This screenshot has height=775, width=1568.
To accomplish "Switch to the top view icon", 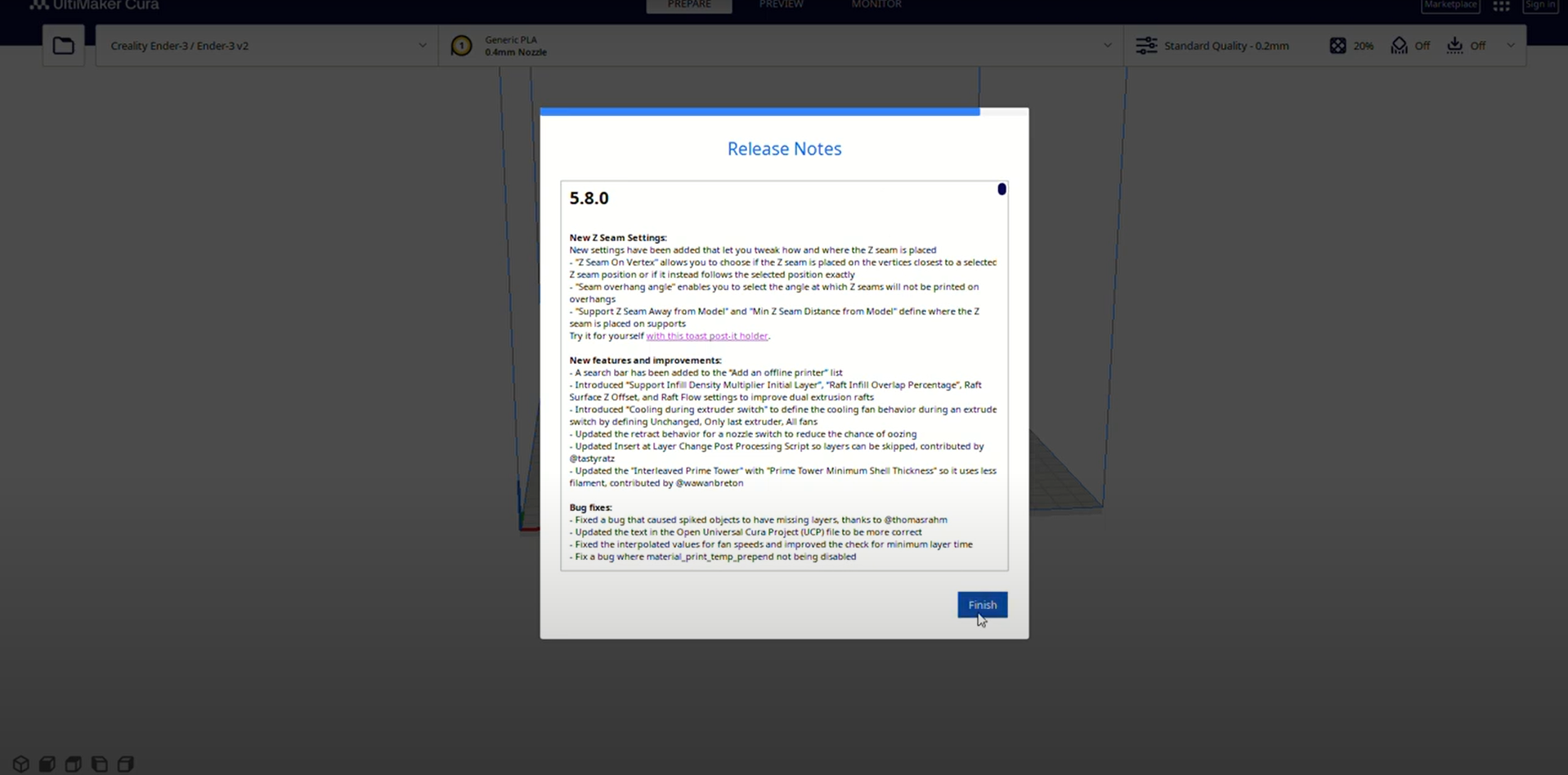I will pos(74,764).
